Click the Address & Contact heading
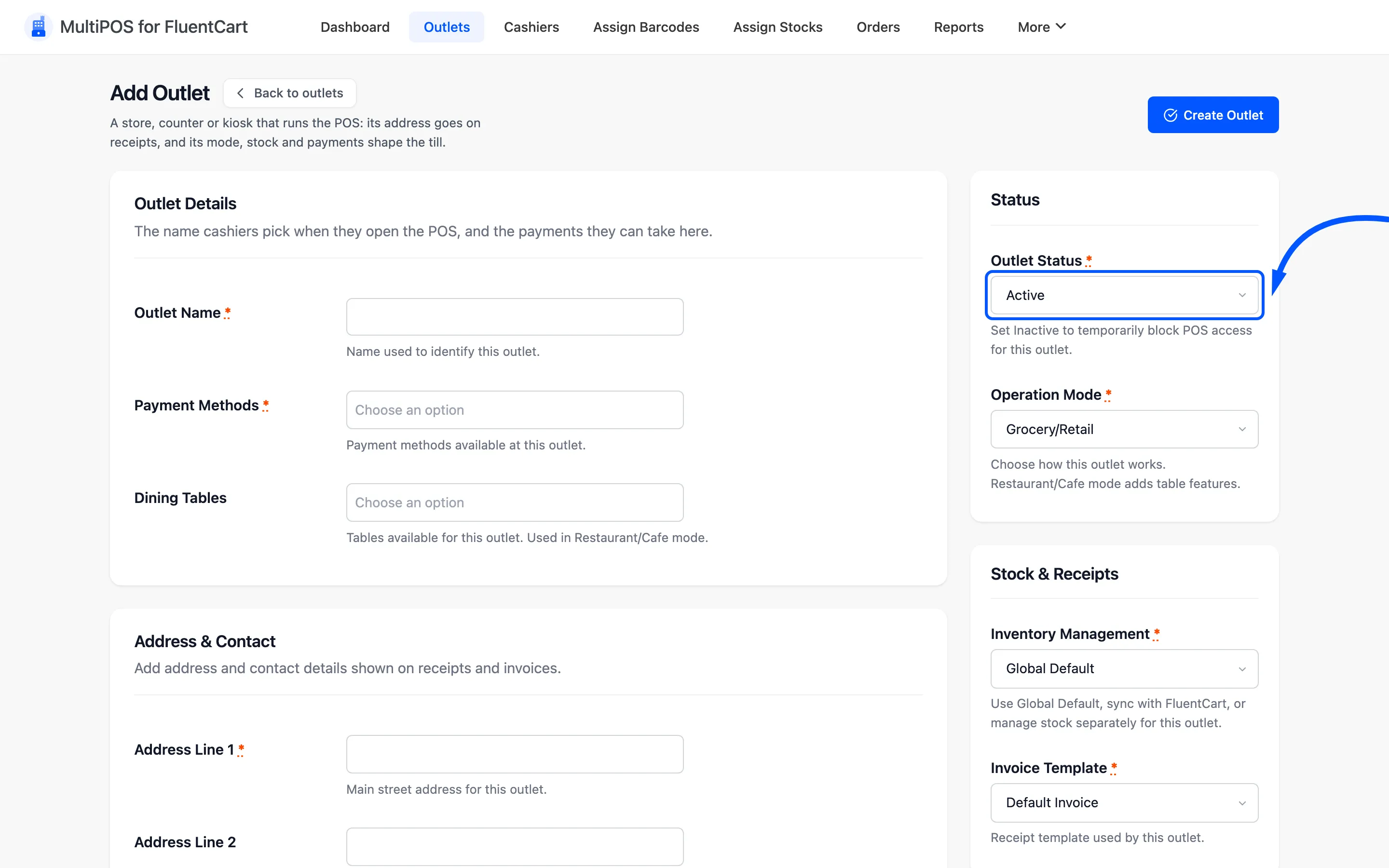1389x868 pixels. 205,641
